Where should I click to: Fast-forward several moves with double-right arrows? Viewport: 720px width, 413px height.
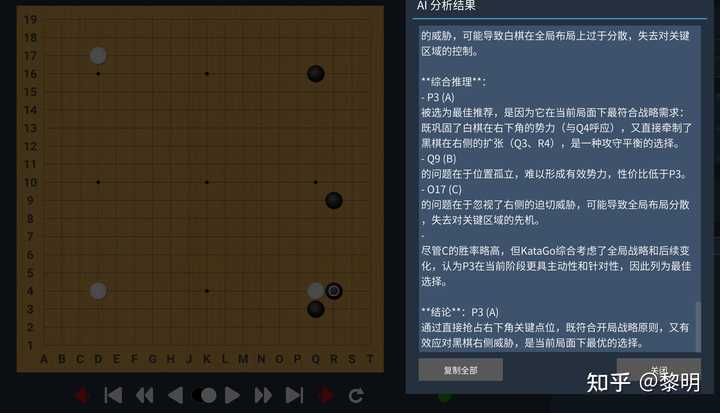263,396
